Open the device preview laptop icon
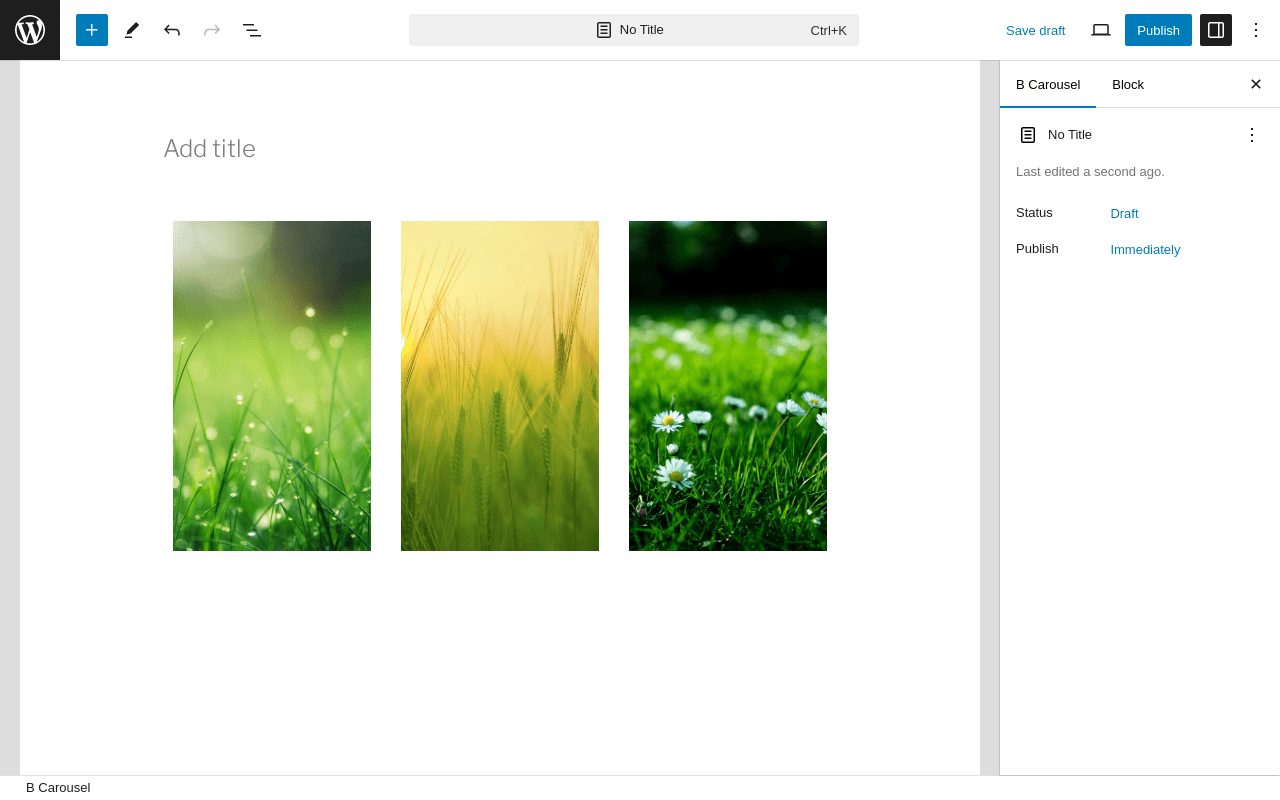This screenshot has height=800, width=1280. pyautogui.click(x=1101, y=30)
